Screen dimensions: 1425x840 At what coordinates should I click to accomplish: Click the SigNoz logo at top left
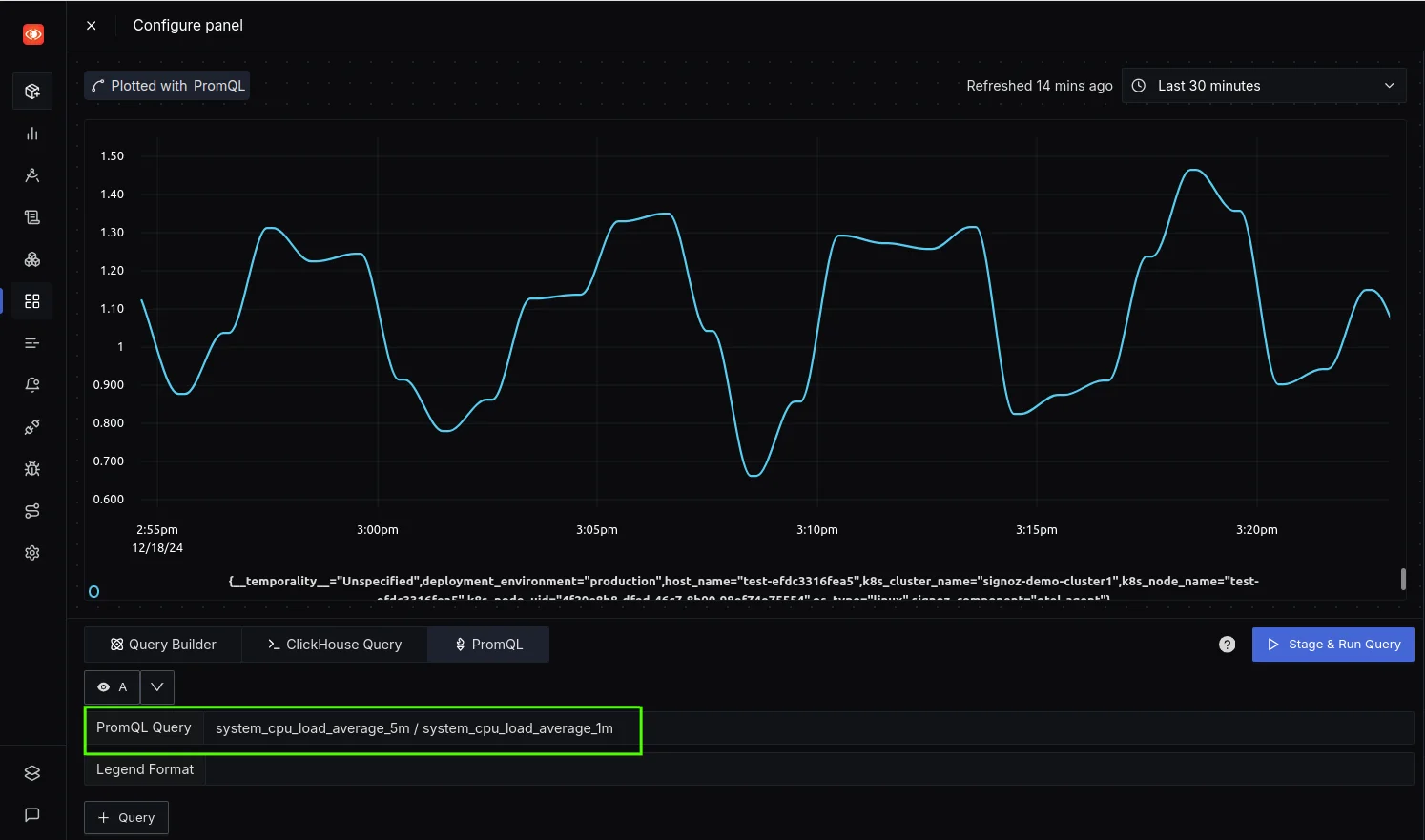point(32,33)
